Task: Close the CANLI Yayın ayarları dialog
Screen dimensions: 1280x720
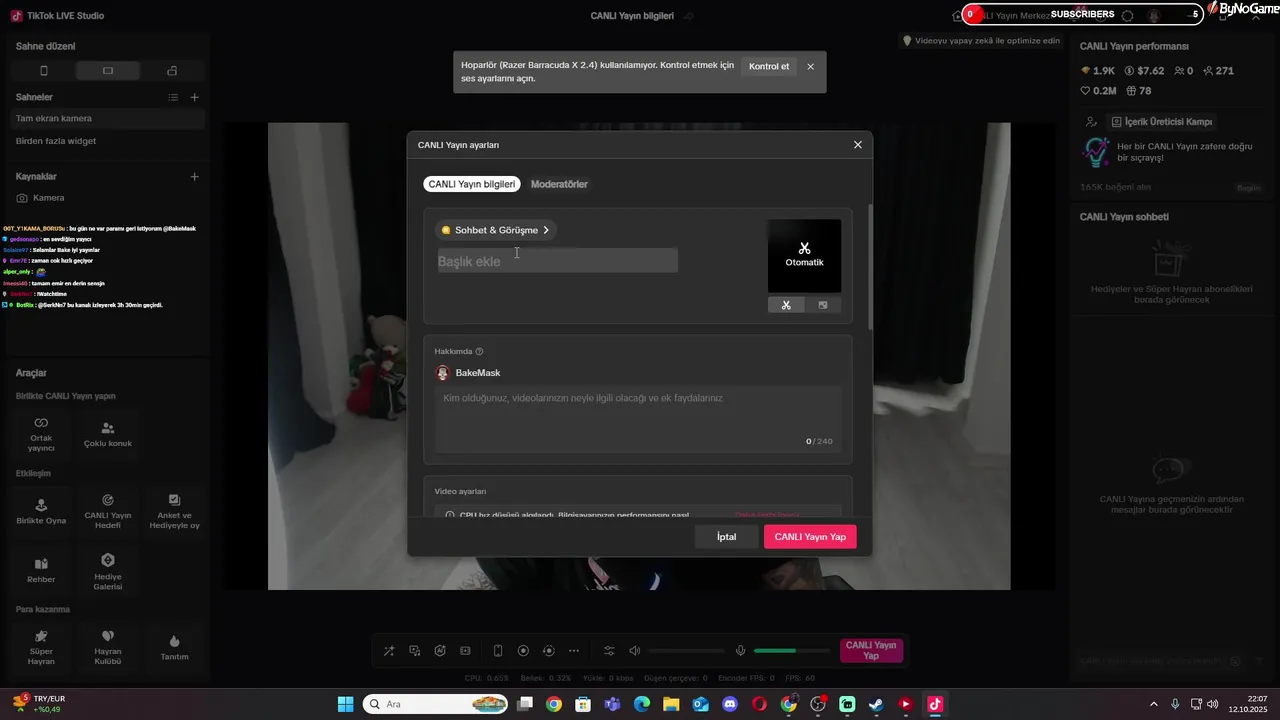Action: (857, 145)
